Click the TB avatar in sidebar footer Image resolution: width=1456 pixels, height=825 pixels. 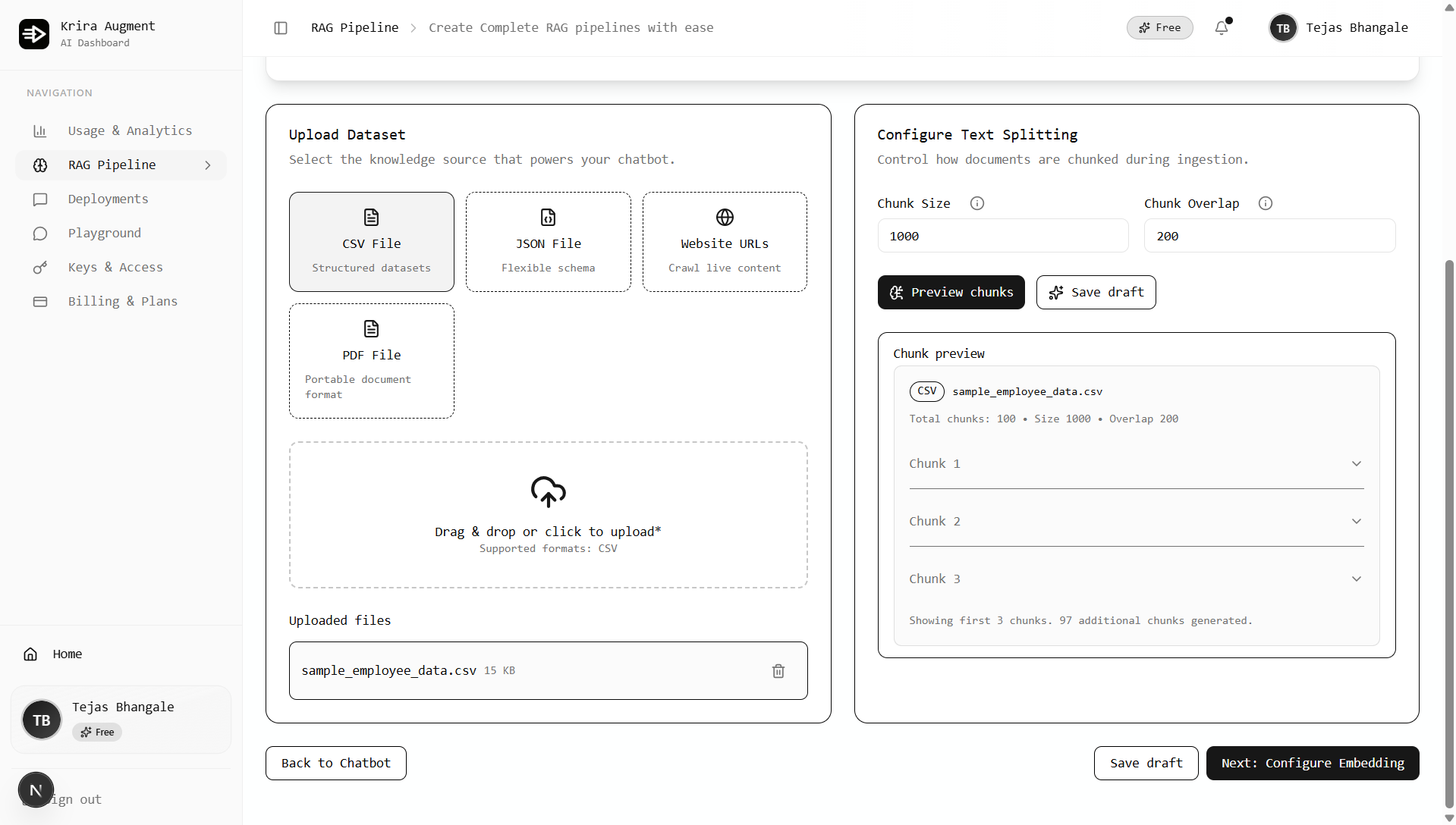click(x=42, y=720)
